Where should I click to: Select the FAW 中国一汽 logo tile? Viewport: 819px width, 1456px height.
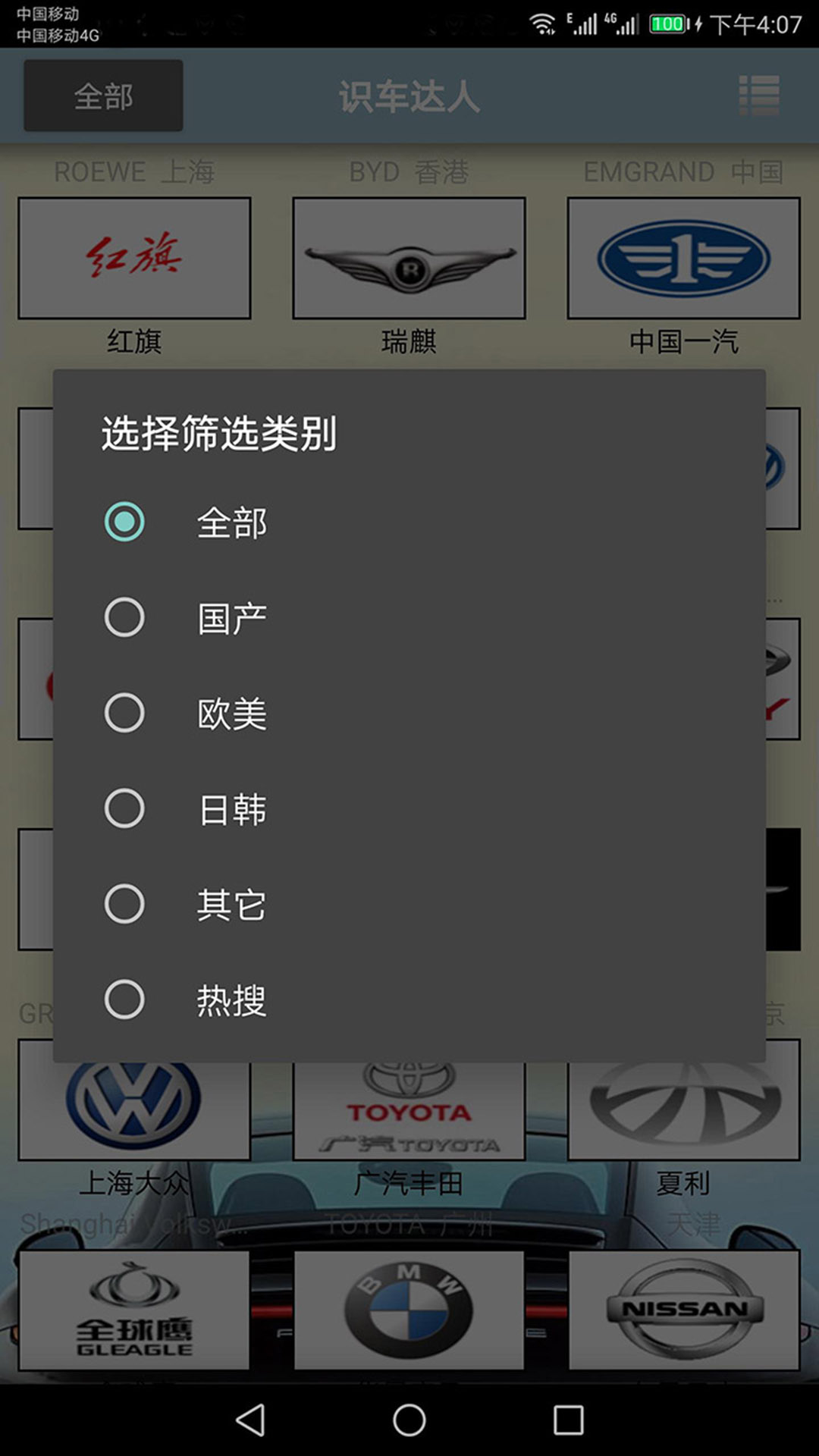click(684, 258)
